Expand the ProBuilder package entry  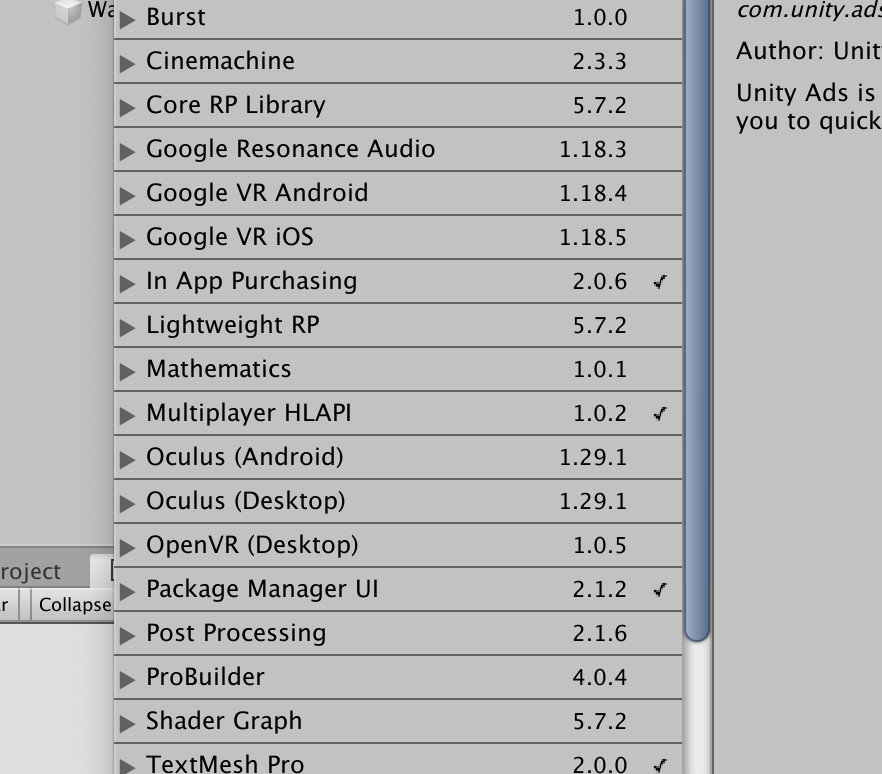tap(128, 678)
